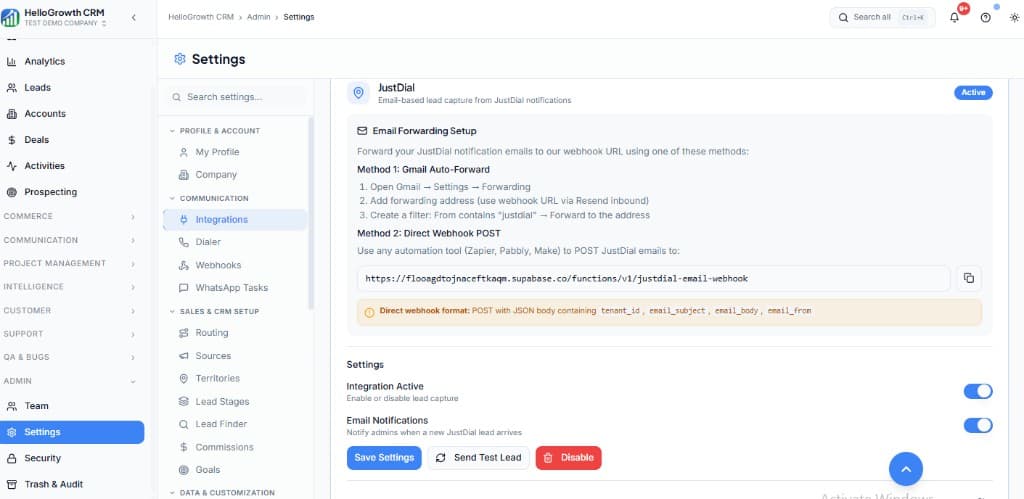Viewport: 1024px width, 499px height.
Task: Expand the COMMERCE section
Action: pos(71,216)
